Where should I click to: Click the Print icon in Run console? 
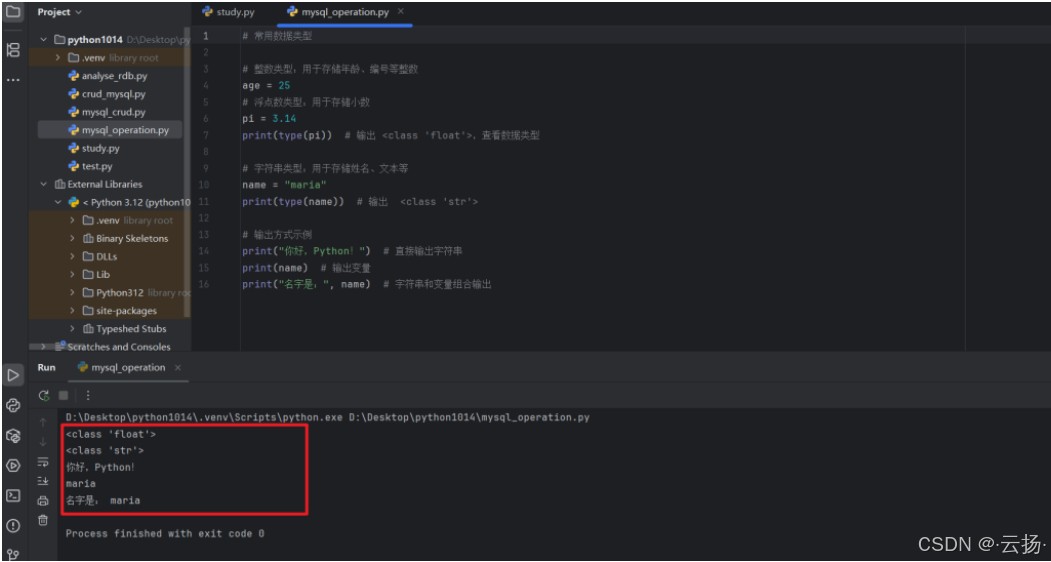(43, 500)
